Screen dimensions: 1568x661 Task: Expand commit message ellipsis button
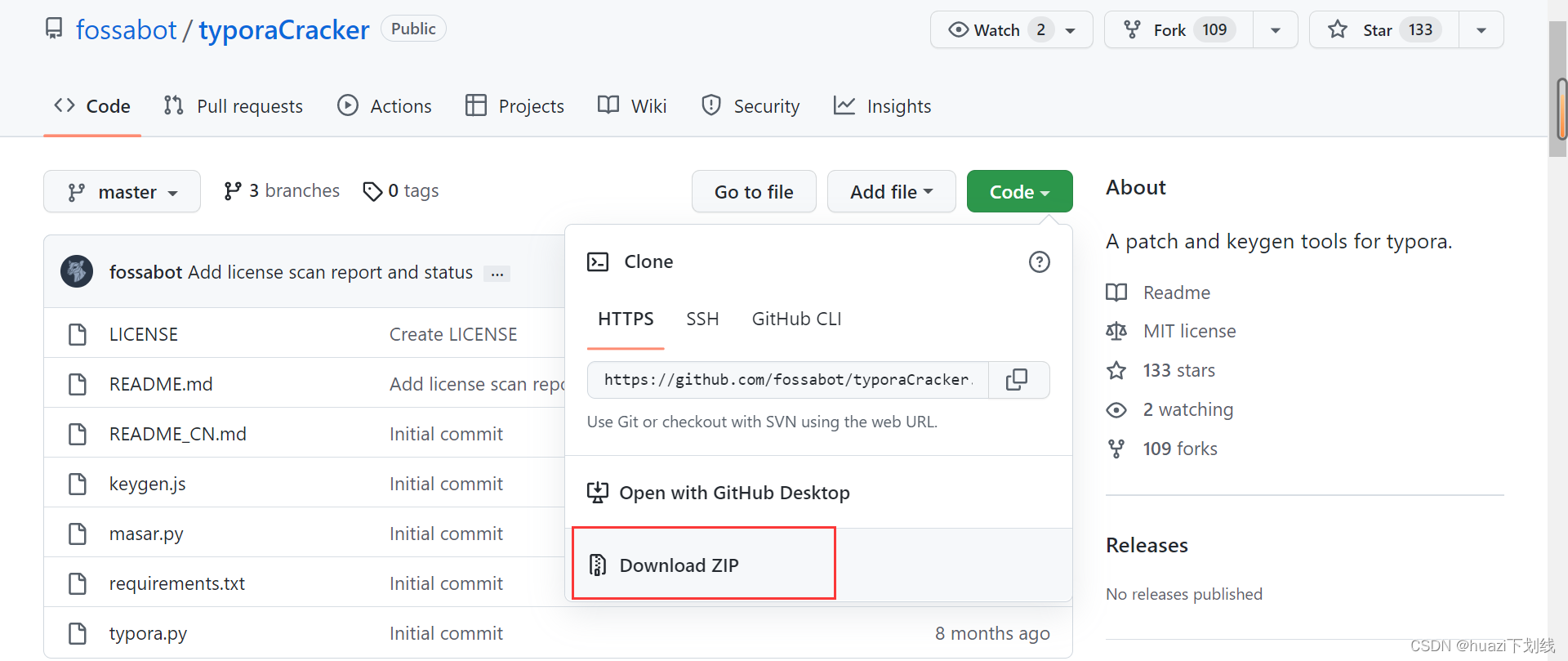497,274
